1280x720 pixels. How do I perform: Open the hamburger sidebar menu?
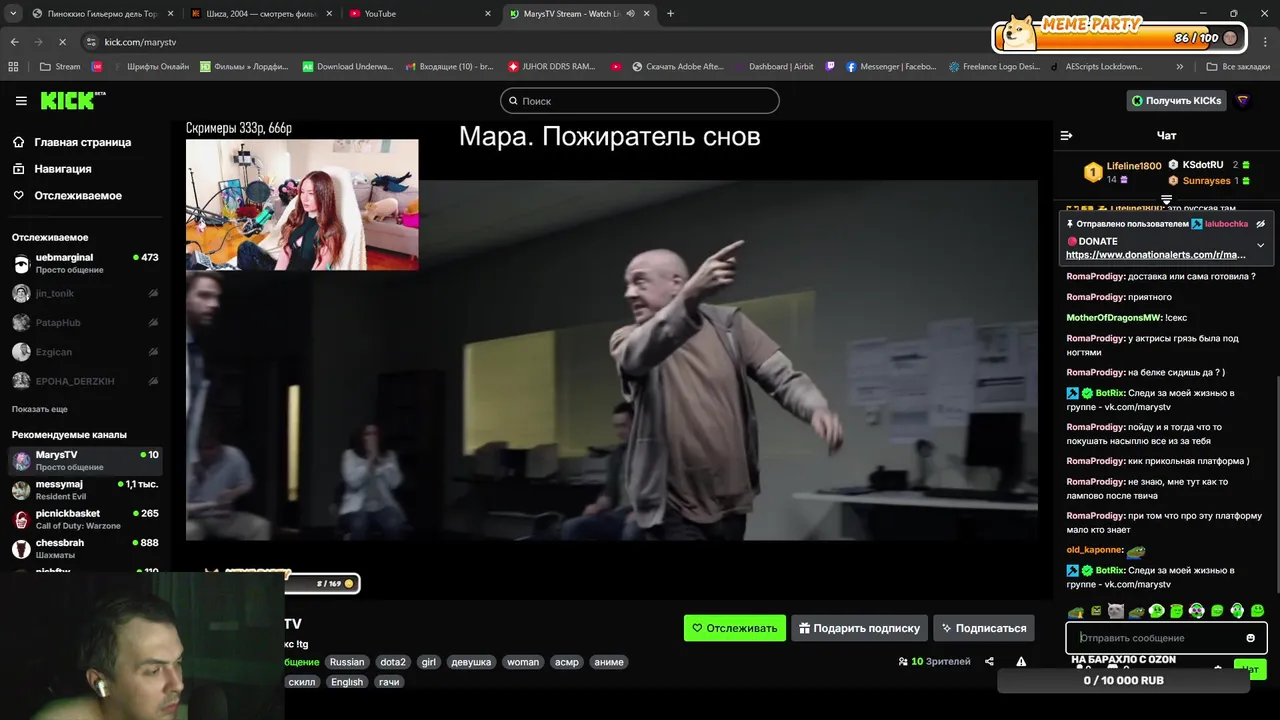point(21,100)
